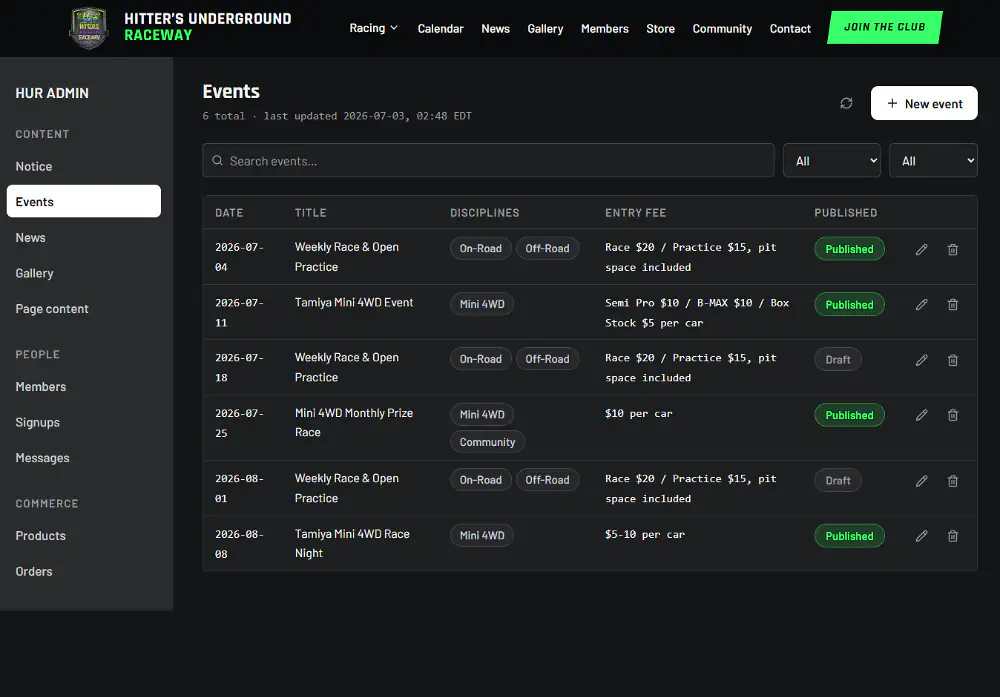Click the Published column header

pyautogui.click(x=846, y=213)
